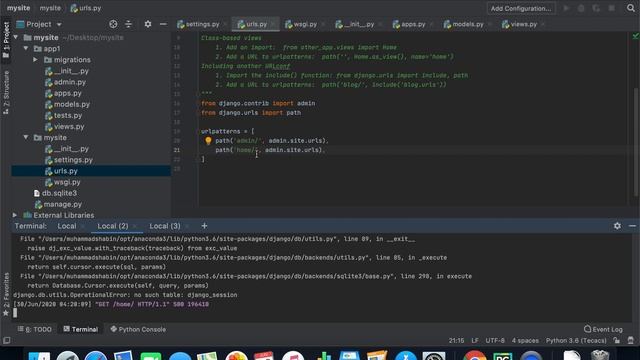Click Collapse All icon in Project panel
The width and height of the screenshot is (640, 360).
click(x=128, y=24)
